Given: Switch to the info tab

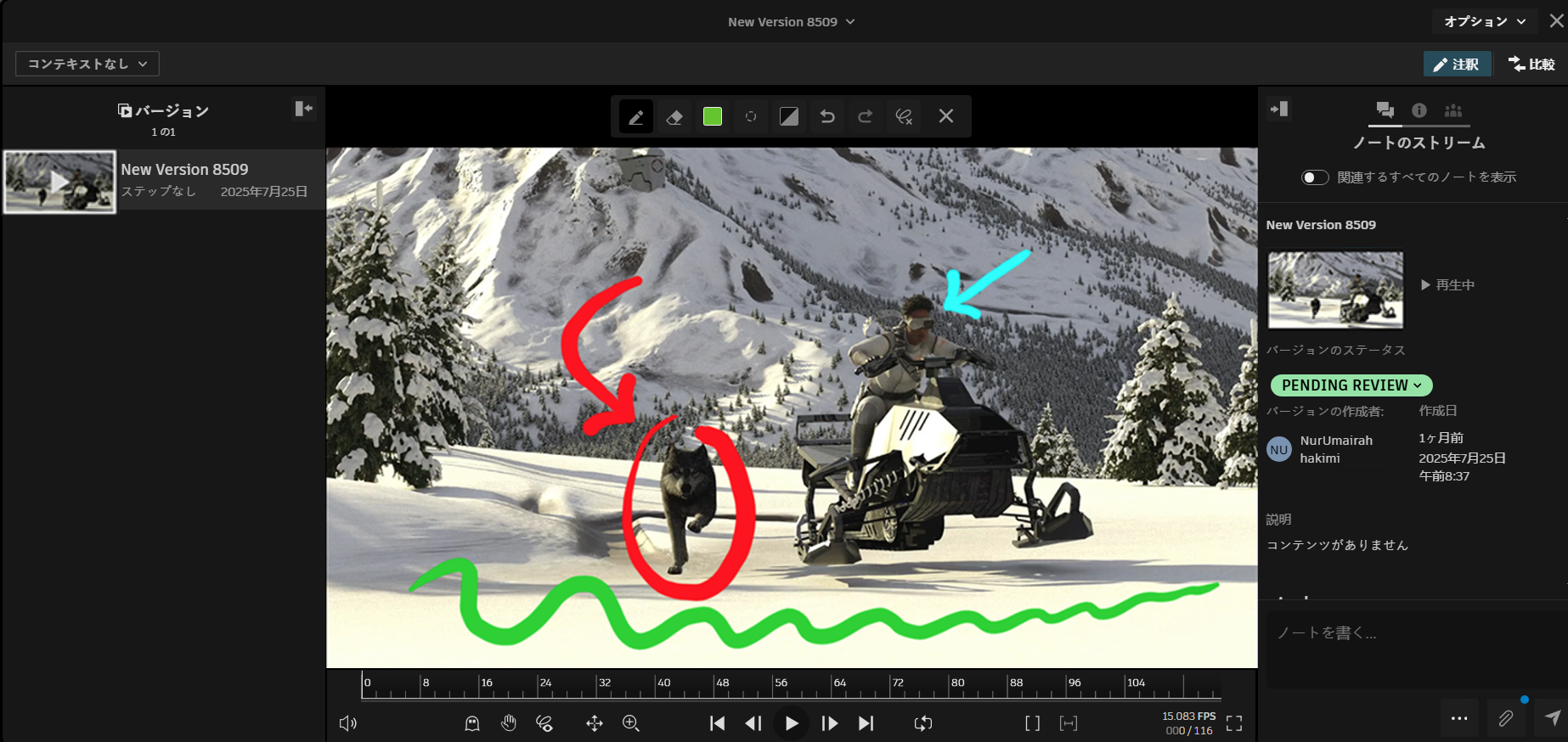Looking at the screenshot, I should coord(1419,110).
